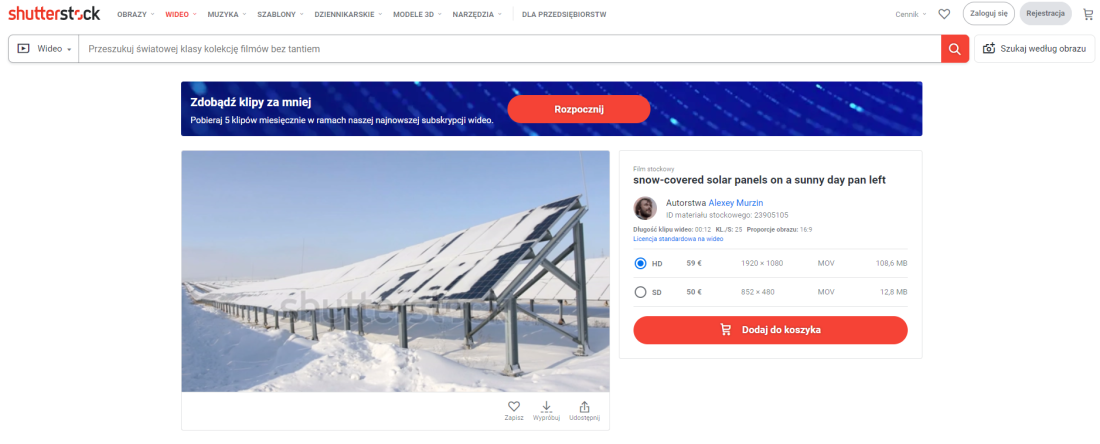The image size is (1100, 444).
Task: Click the search input field
Action: click(x=509, y=49)
